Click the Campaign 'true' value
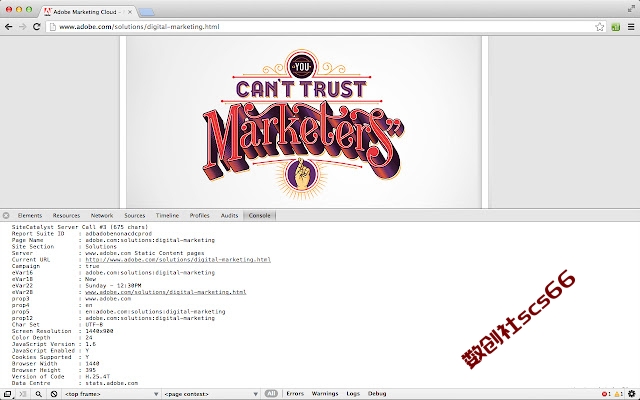The width and height of the screenshot is (640, 400). 92,266
